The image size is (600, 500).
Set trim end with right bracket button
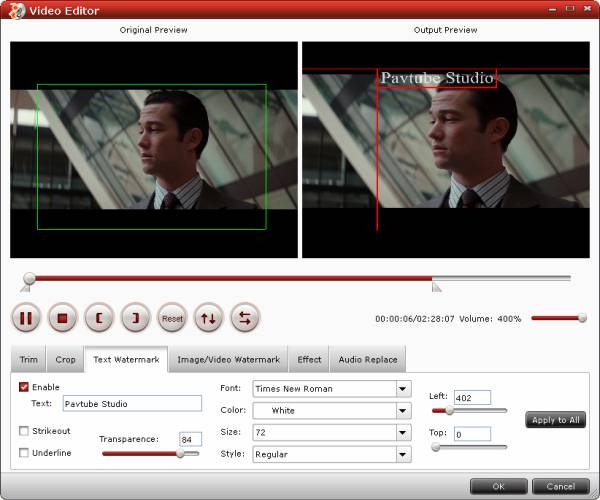tap(135, 318)
